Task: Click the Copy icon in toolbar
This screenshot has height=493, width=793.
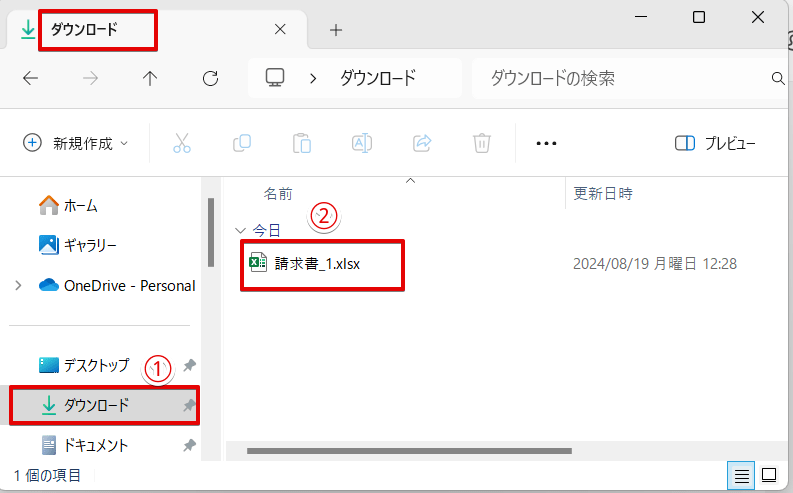Action: [x=242, y=143]
